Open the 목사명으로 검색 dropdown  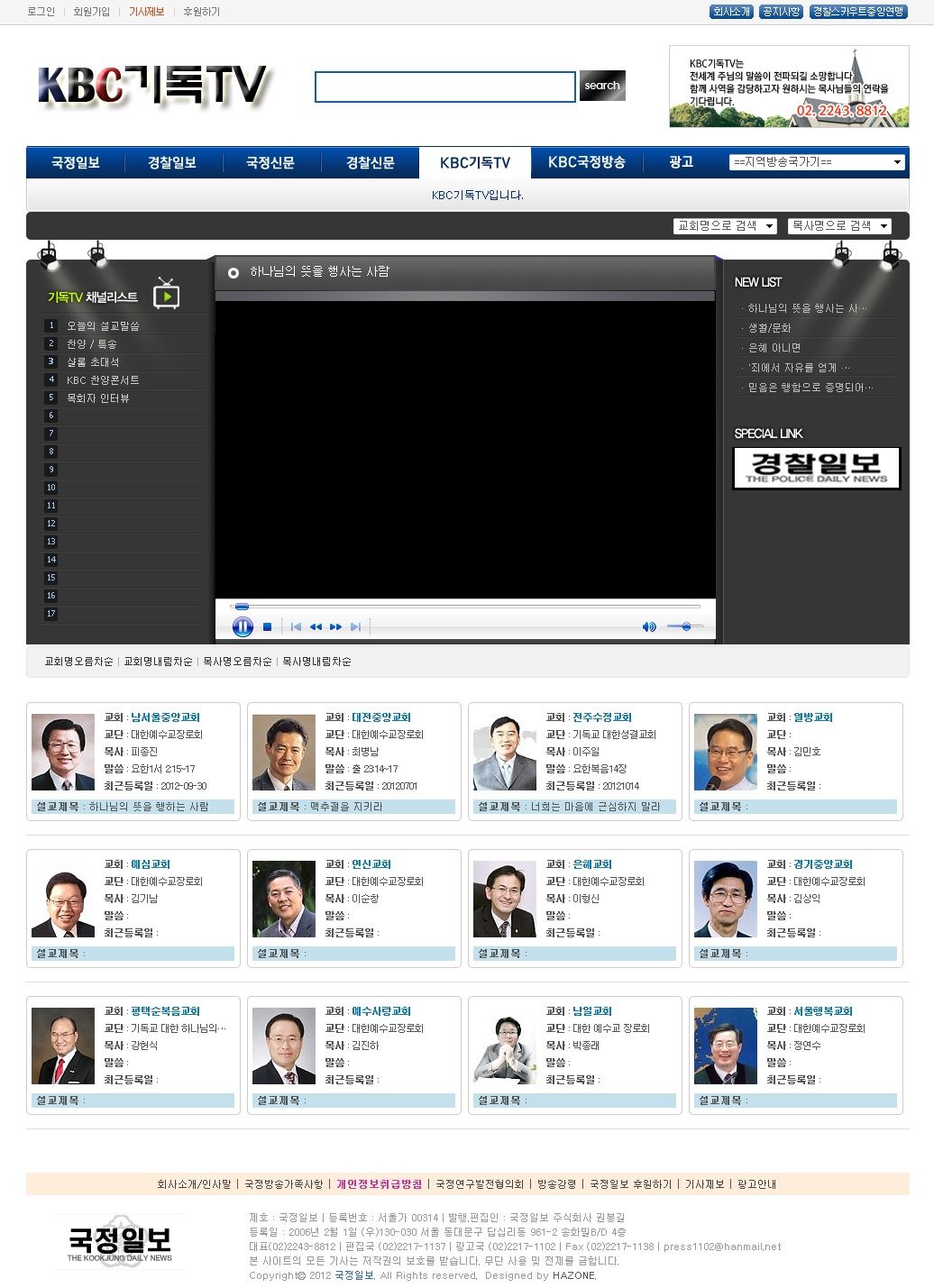tap(839, 226)
